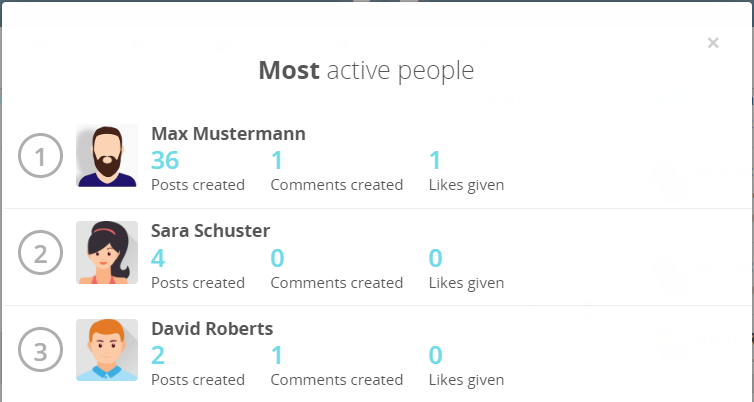Click Max Mustermann's 36 posts count
754x402 pixels.
point(164,160)
